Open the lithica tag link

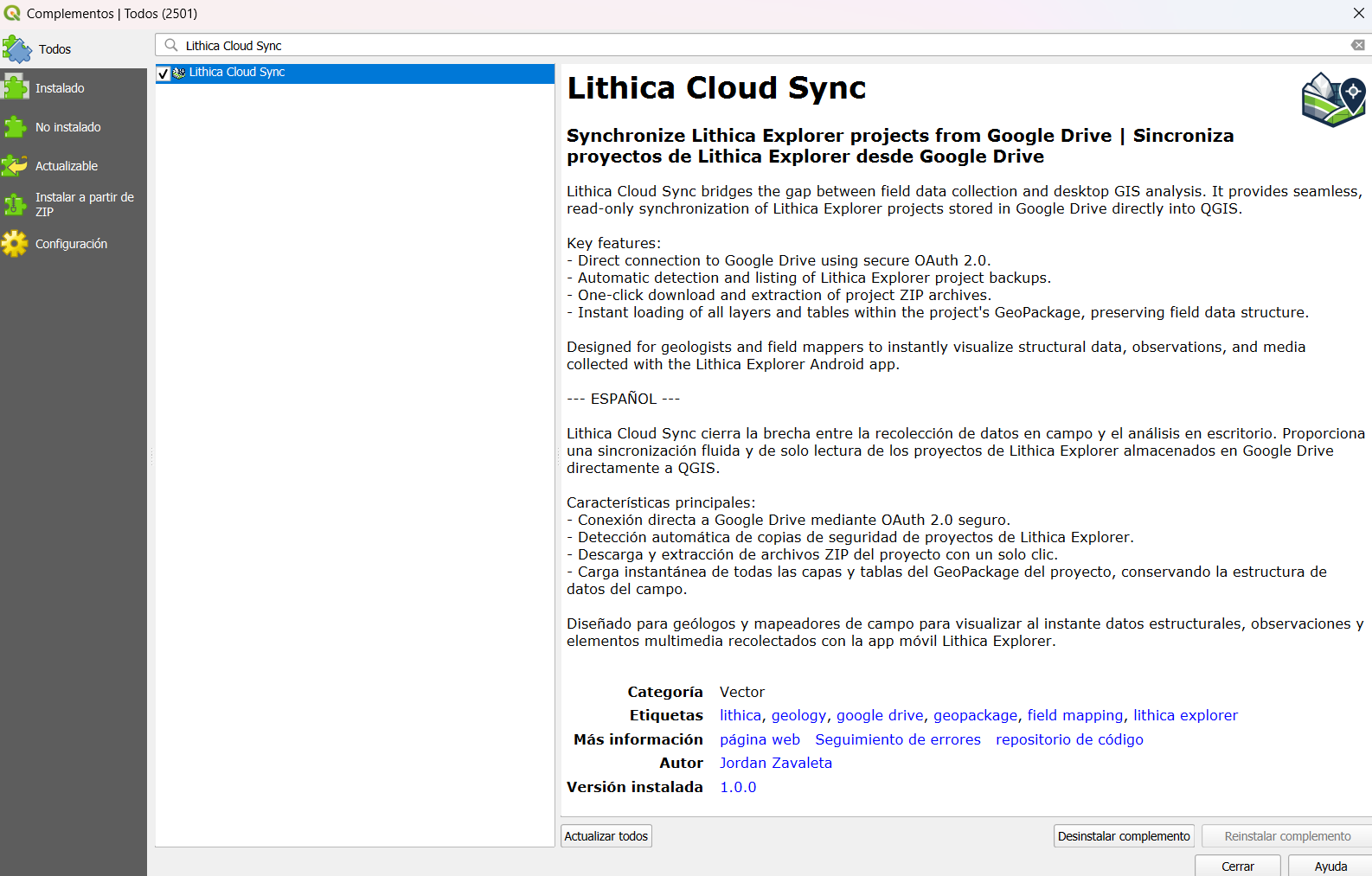pyautogui.click(x=740, y=715)
